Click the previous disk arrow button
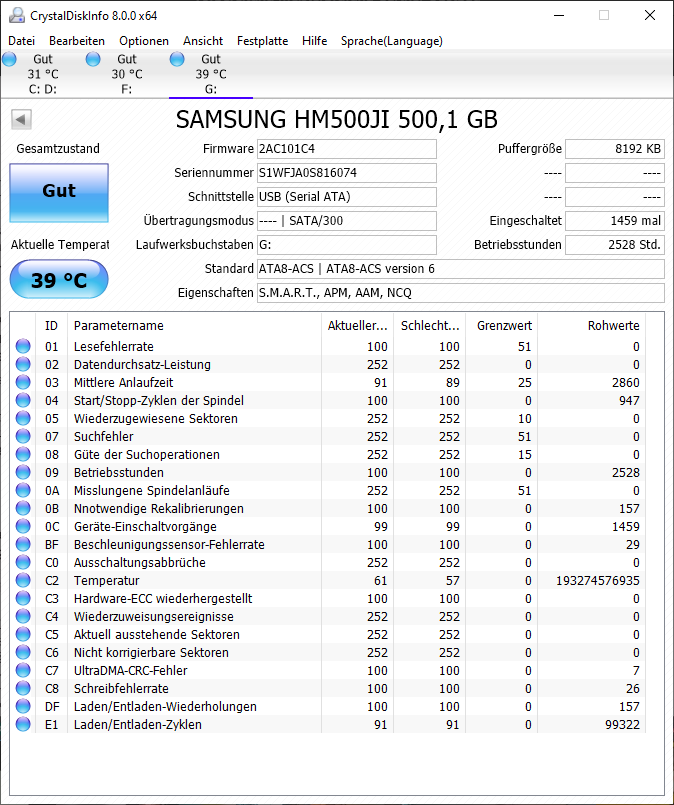Screen dimensions: 674x805 [x=21, y=120]
